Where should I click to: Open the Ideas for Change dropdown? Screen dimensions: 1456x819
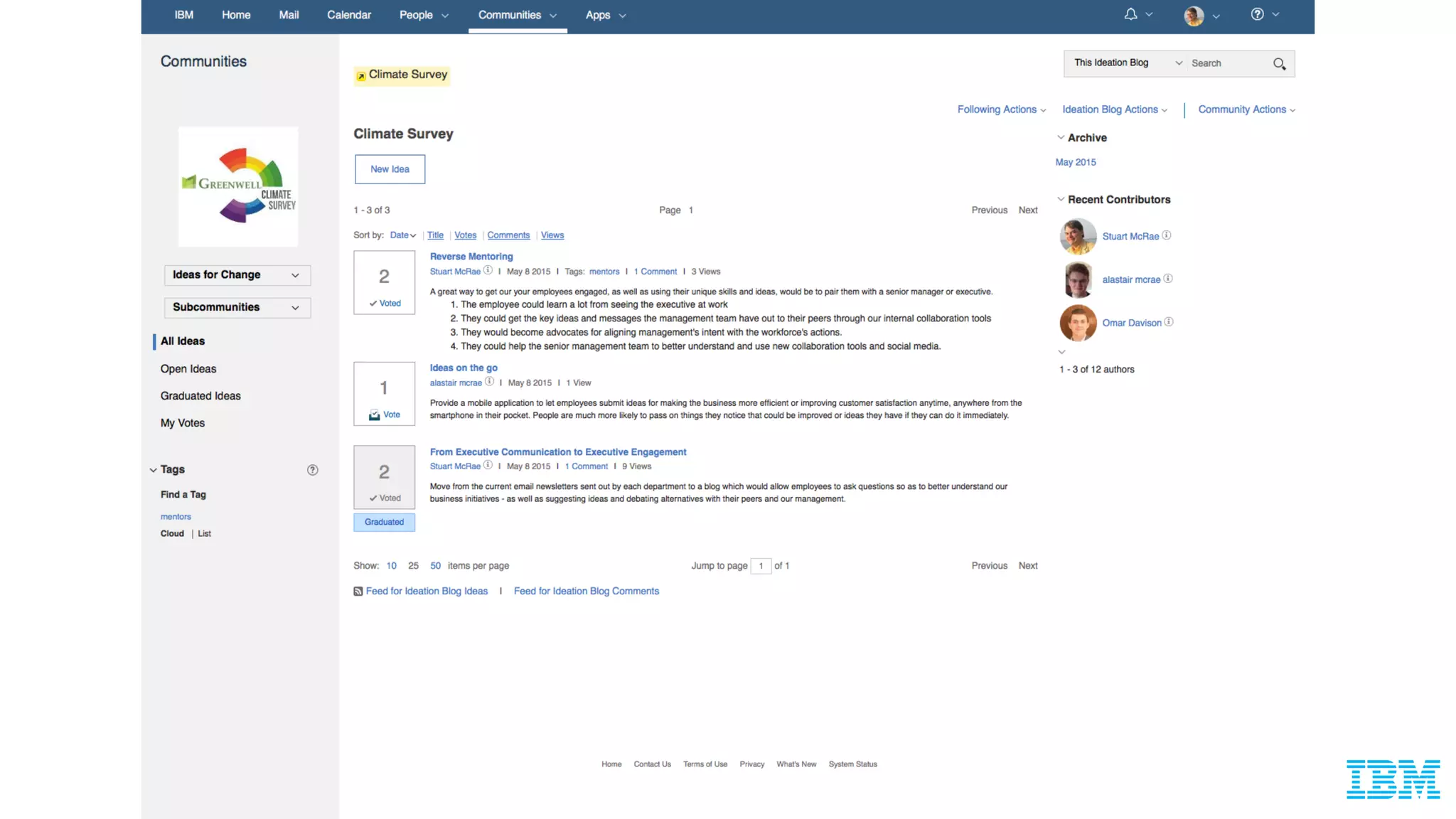click(237, 275)
